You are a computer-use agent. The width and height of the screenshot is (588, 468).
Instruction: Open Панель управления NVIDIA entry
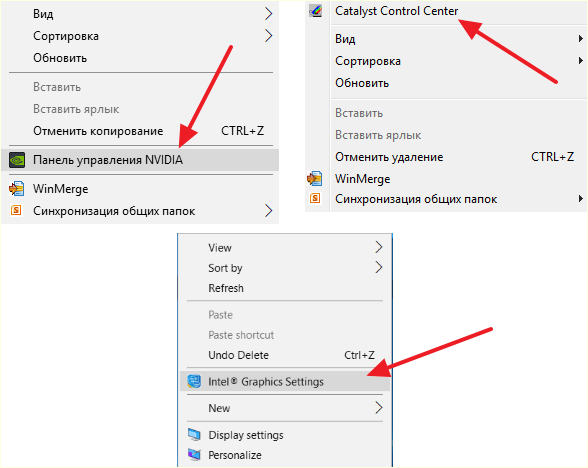[140, 160]
